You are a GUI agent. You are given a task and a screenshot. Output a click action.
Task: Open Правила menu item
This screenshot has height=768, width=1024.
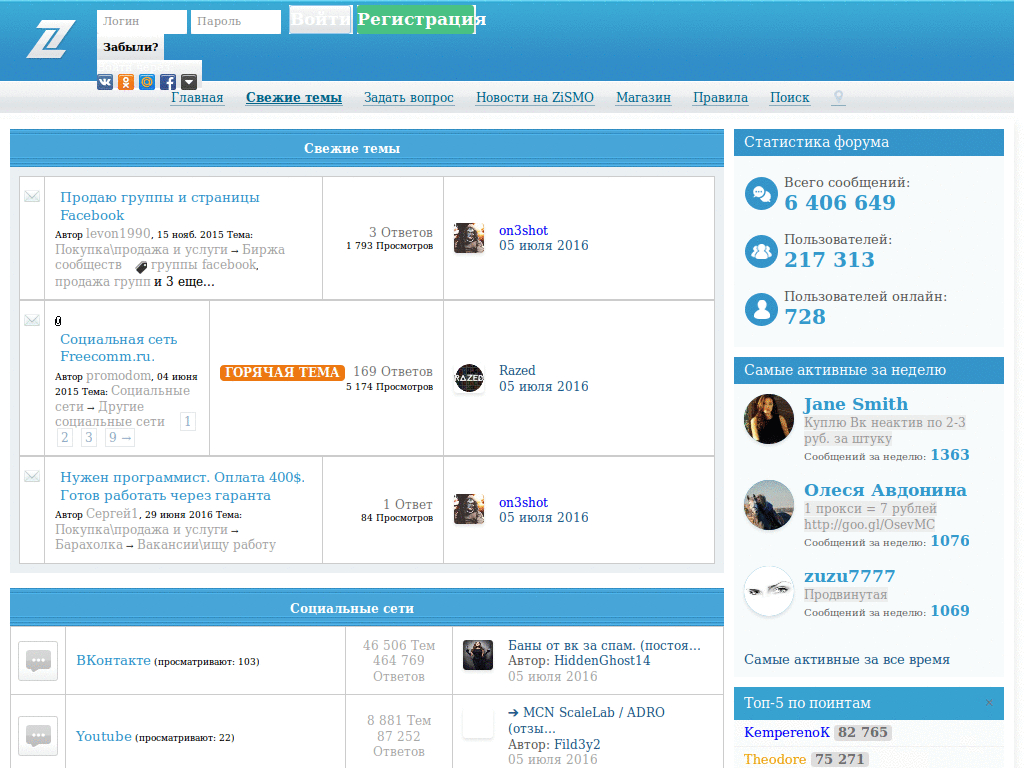tap(720, 98)
